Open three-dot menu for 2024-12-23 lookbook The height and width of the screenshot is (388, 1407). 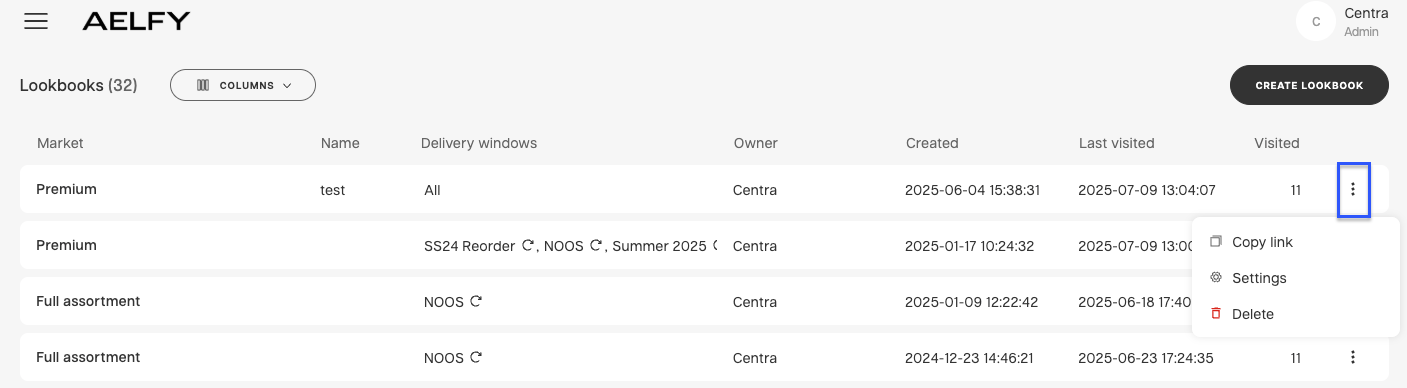coord(1353,357)
